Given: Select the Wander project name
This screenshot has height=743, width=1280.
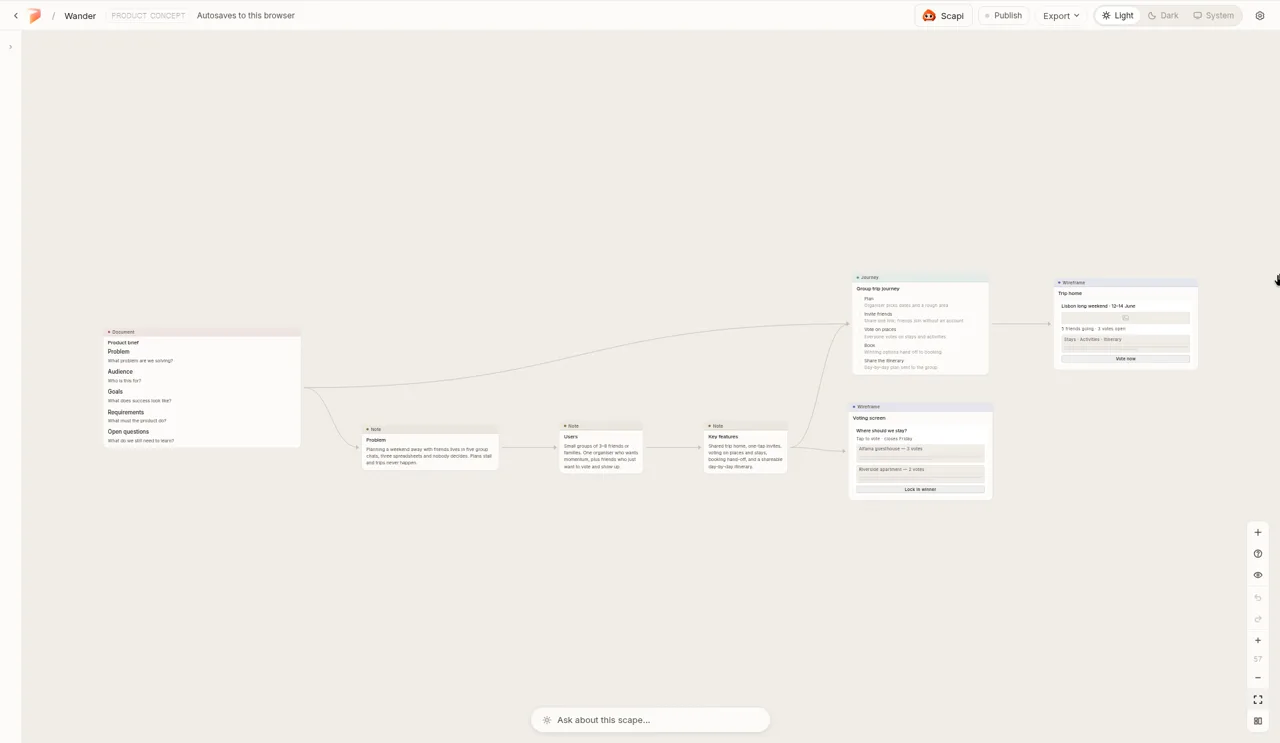Looking at the screenshot, I should (80, 16).
